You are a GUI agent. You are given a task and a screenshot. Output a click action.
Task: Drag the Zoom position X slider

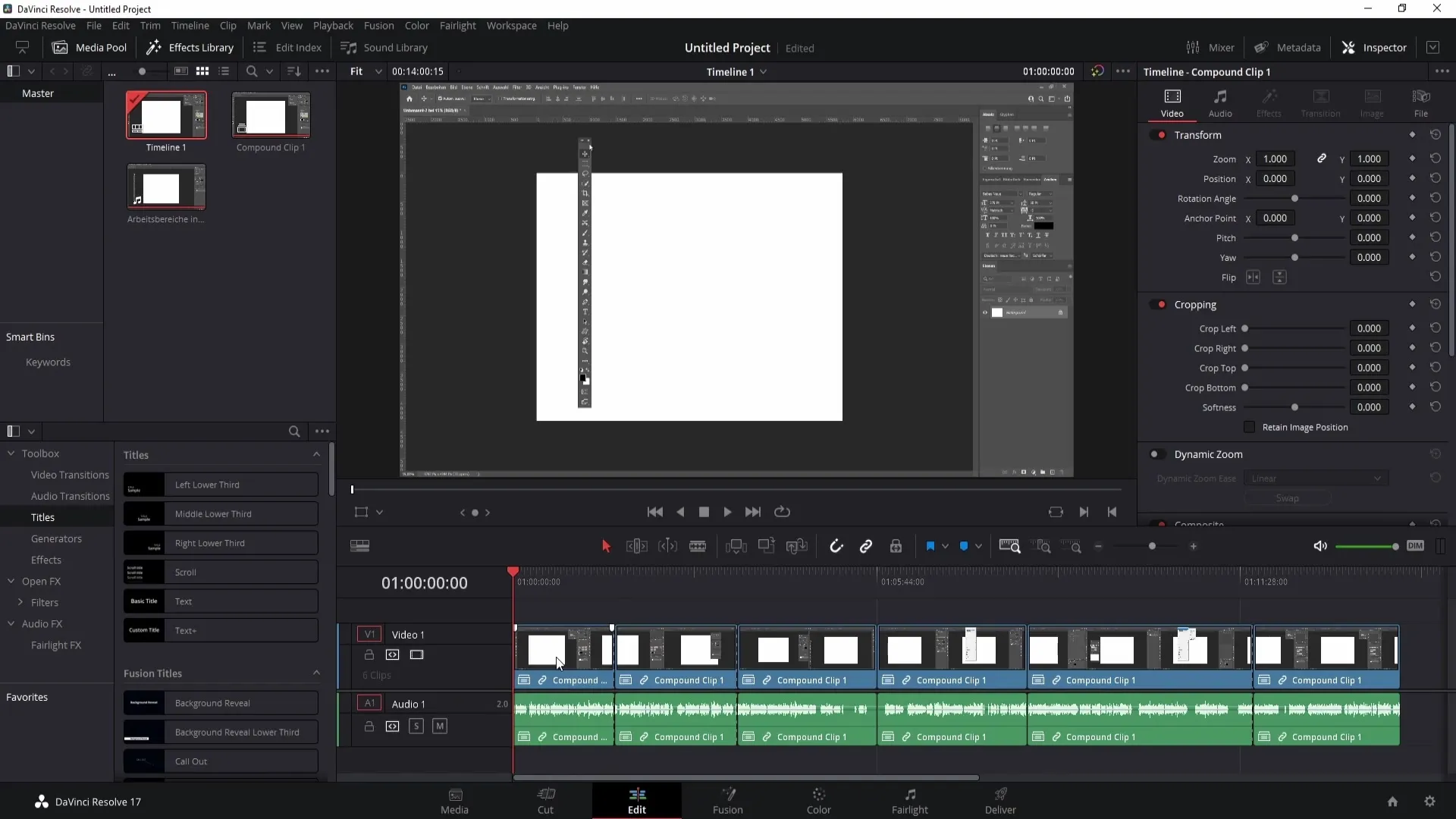[1275, 159]
